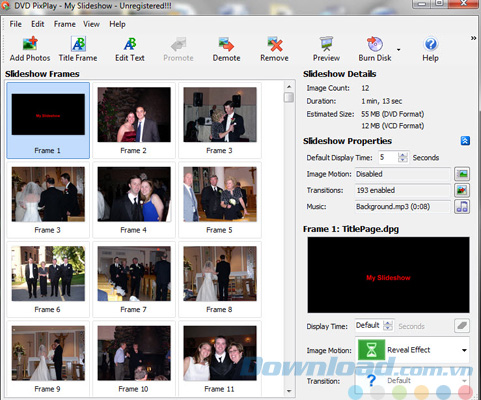The image size is (481, 400).
Task: Click the green hourglass Reveal Effect icon
Action: pyautogui.click(x=371, y=350)
